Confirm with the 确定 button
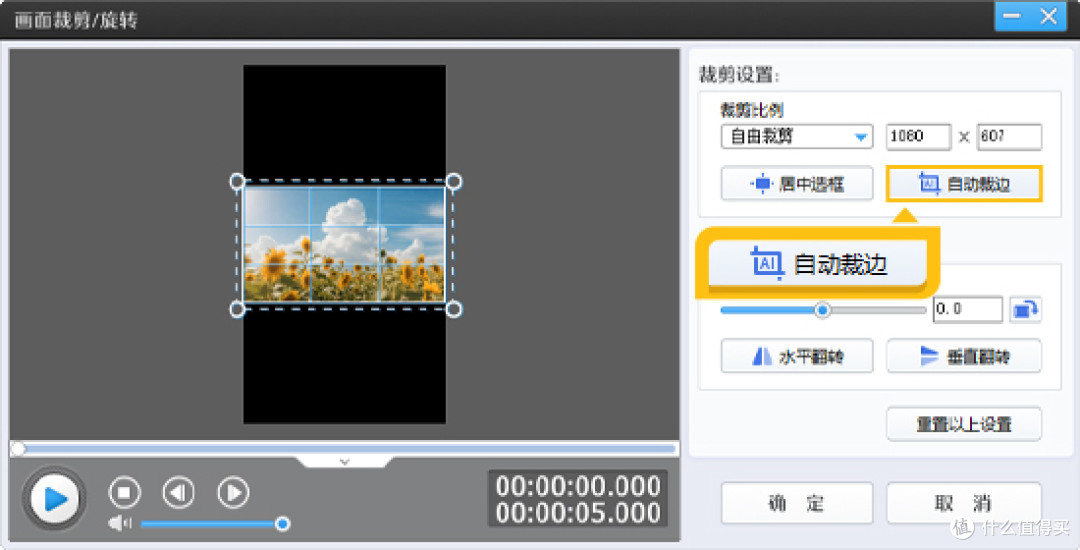The image size is (1080, 550). 797,503
